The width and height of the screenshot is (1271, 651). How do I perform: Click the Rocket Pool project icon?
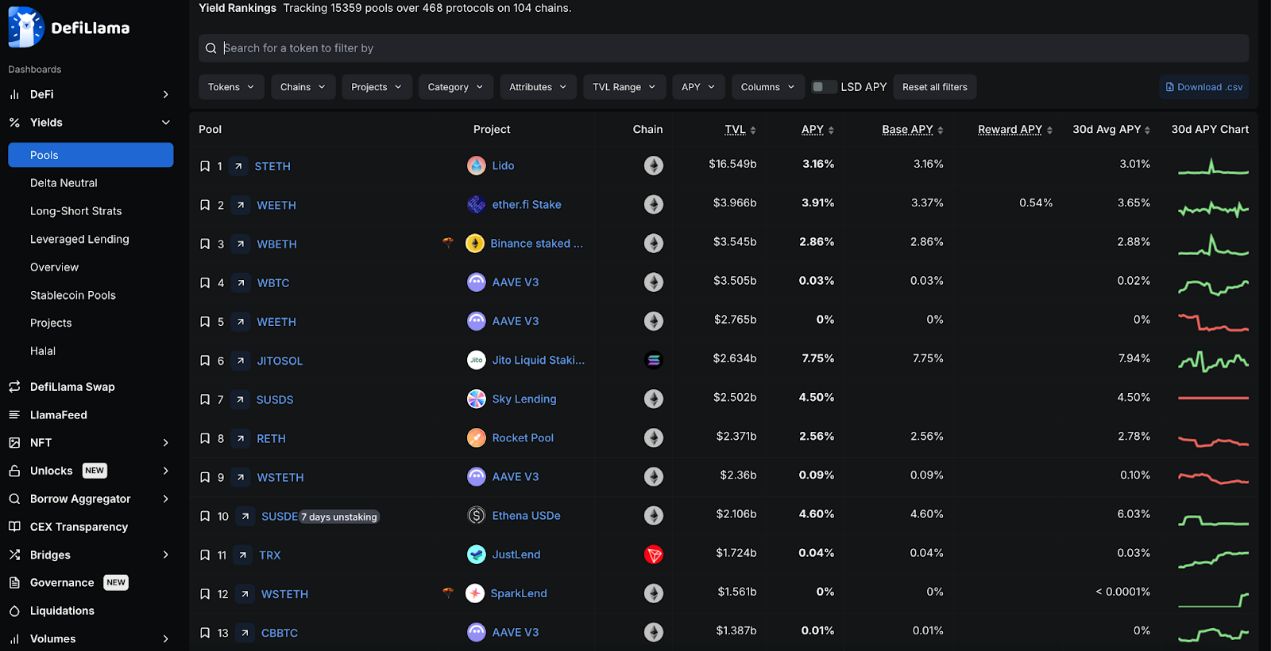(476, 438)
